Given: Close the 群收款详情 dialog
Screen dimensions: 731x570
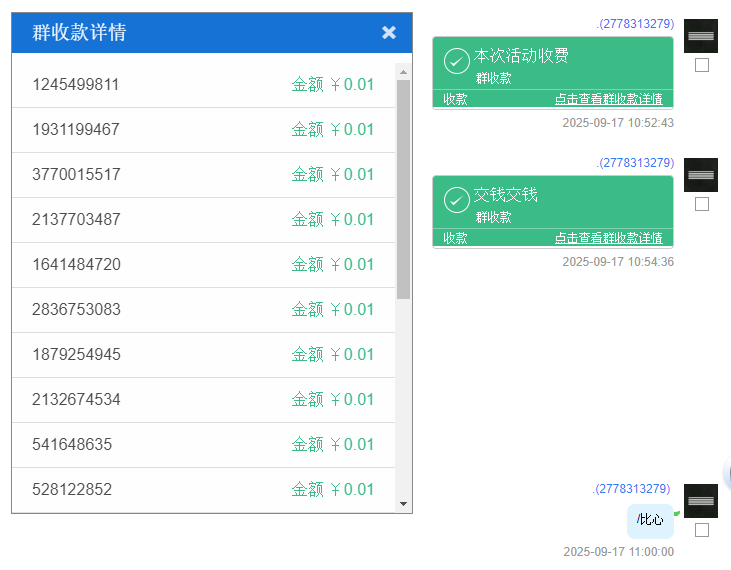Looking at the screenshot, I should tap(389, 33).
